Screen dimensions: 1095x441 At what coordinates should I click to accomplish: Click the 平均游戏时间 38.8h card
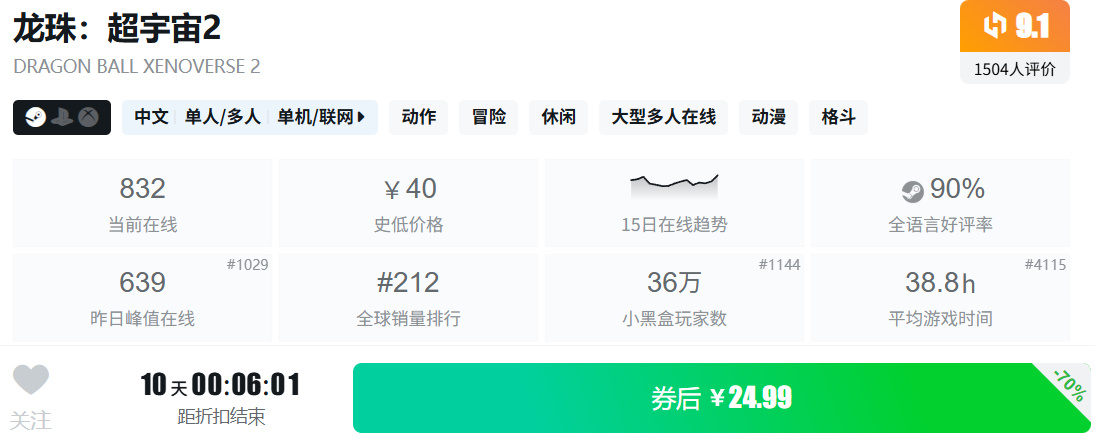(941, 297)
